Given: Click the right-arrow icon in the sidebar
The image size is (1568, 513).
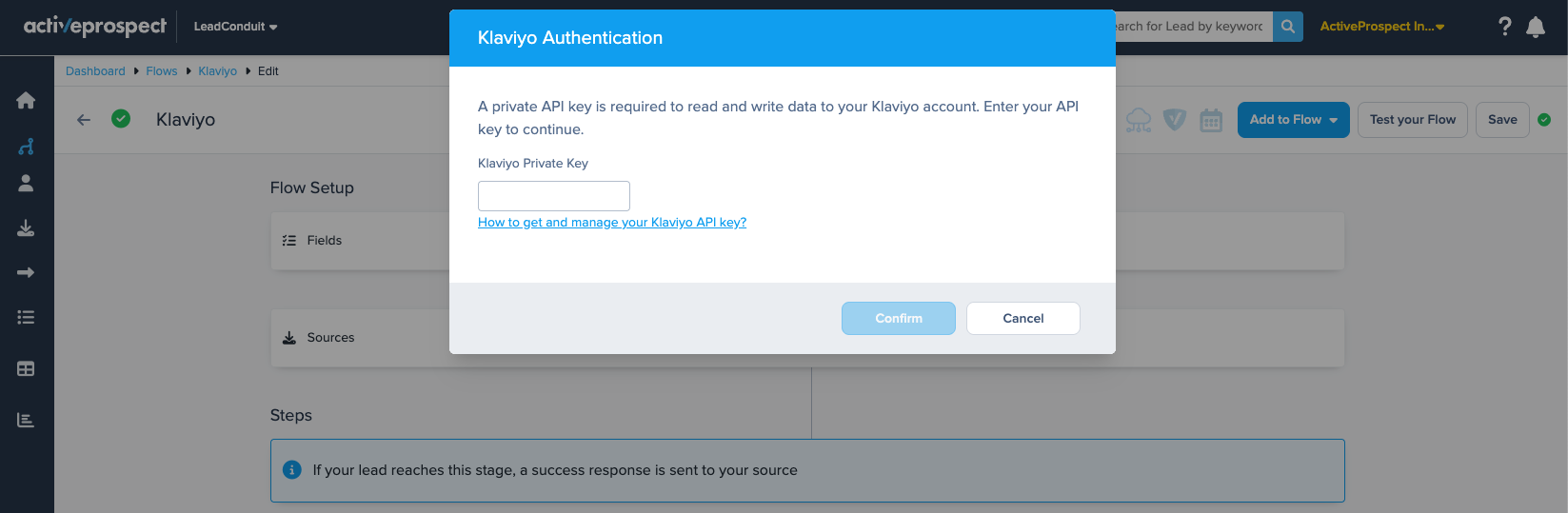Looking at the screenshot, I should click(x=26, y=273).
